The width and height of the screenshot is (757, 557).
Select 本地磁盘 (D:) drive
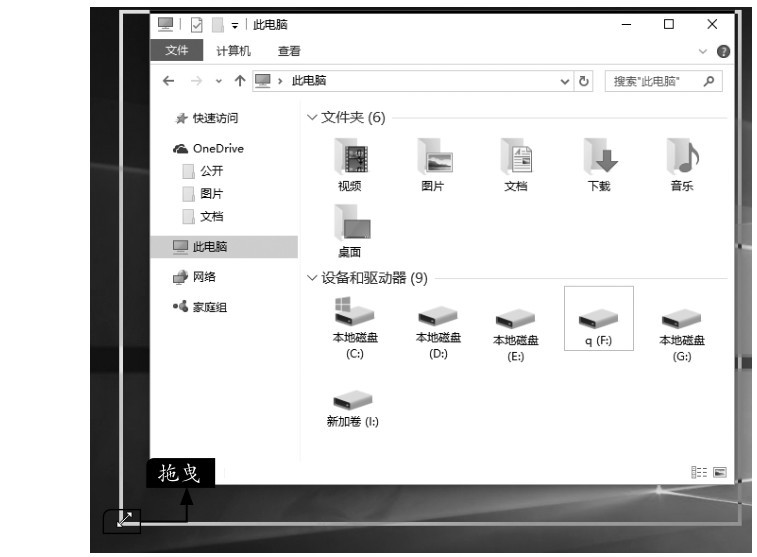pos(438,331)
